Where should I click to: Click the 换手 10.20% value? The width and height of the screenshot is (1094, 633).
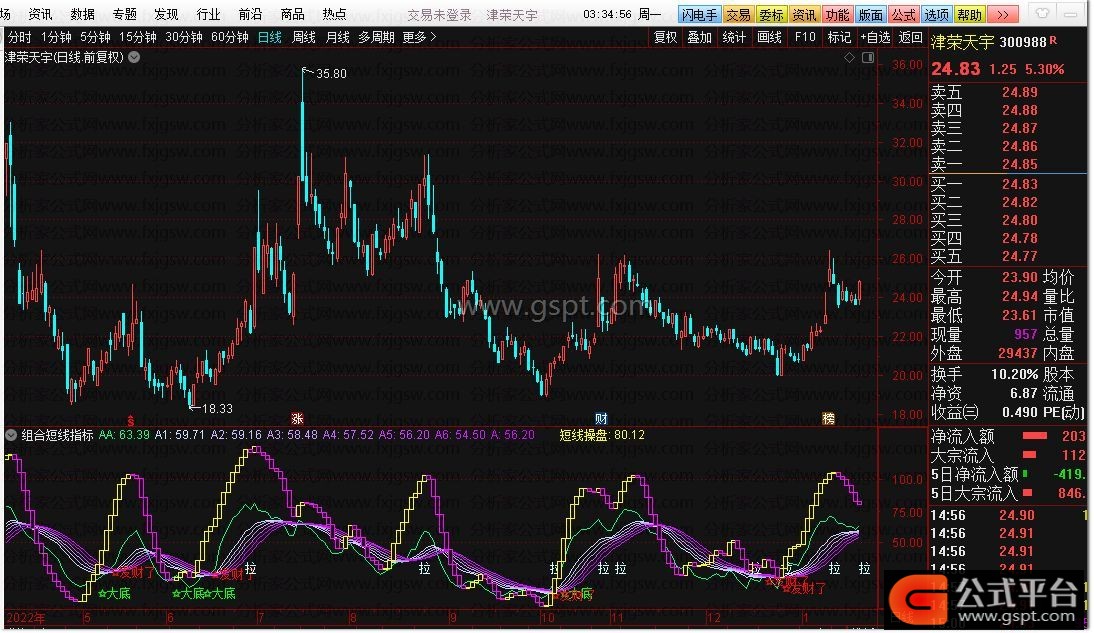(1014, 374)
